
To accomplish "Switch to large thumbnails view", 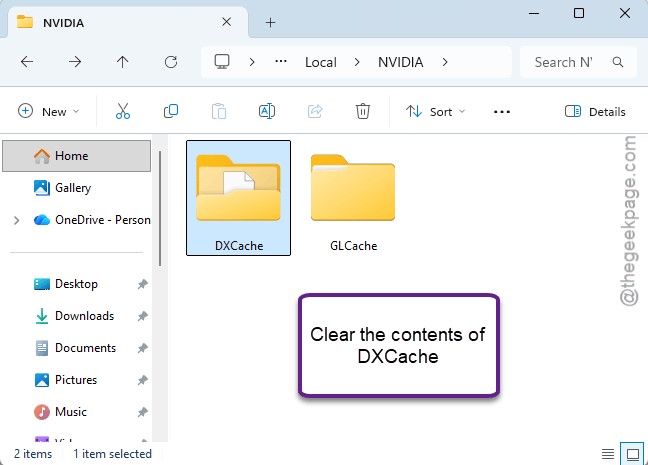I will 633,454.
